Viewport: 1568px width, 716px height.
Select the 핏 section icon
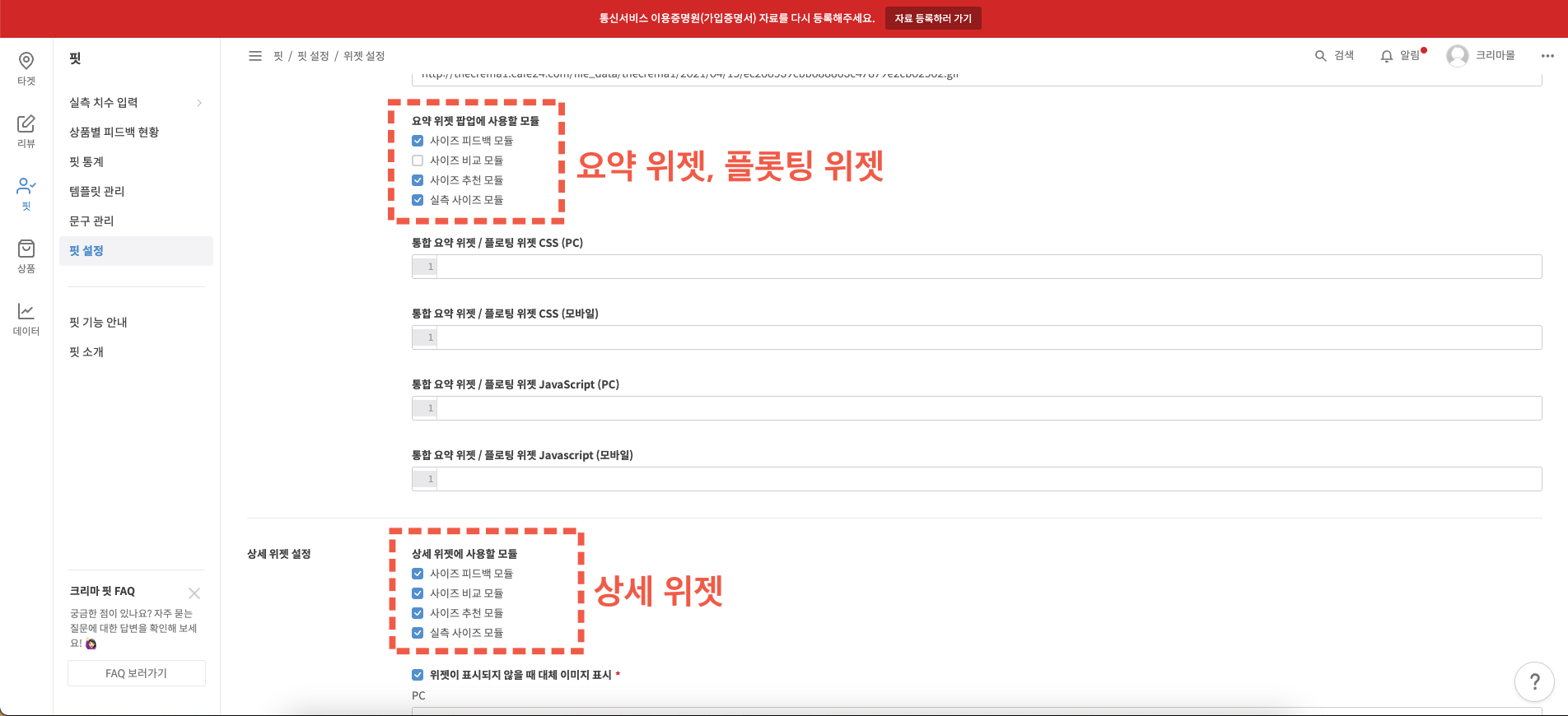pos(26,186)
